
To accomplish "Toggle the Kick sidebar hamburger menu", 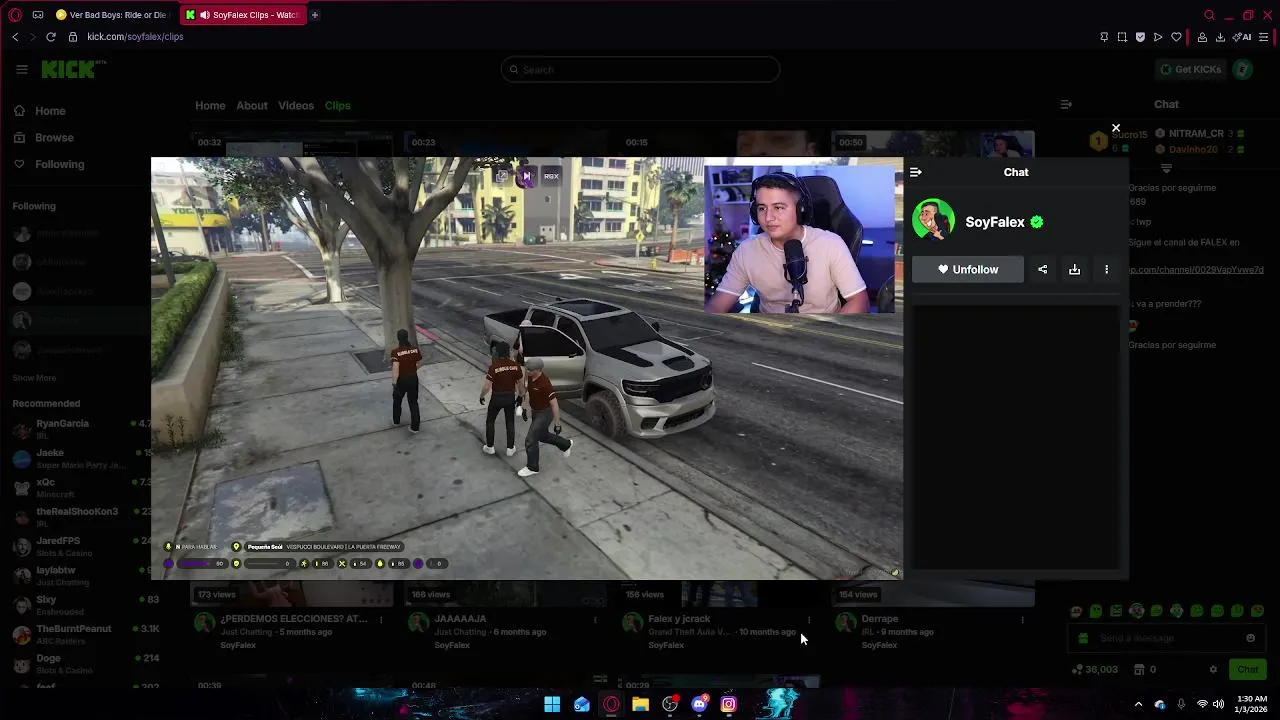I will [21, 69].
